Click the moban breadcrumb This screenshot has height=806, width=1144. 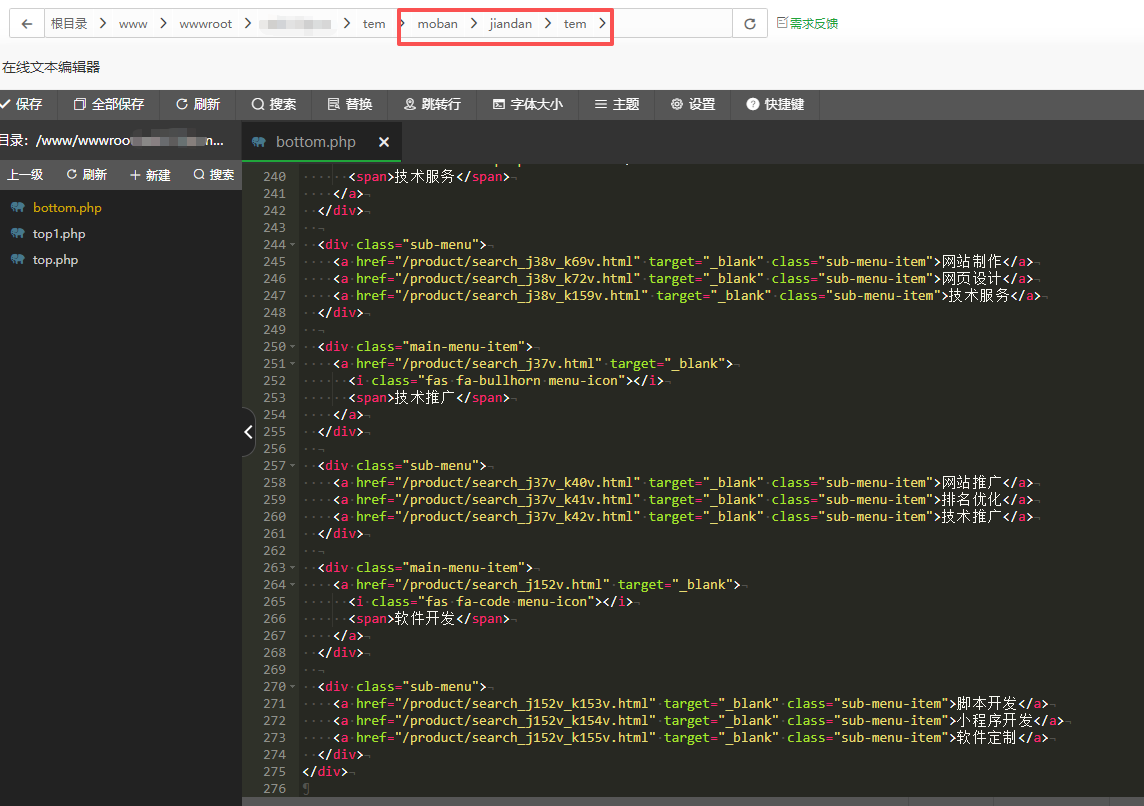coord(438,24)
